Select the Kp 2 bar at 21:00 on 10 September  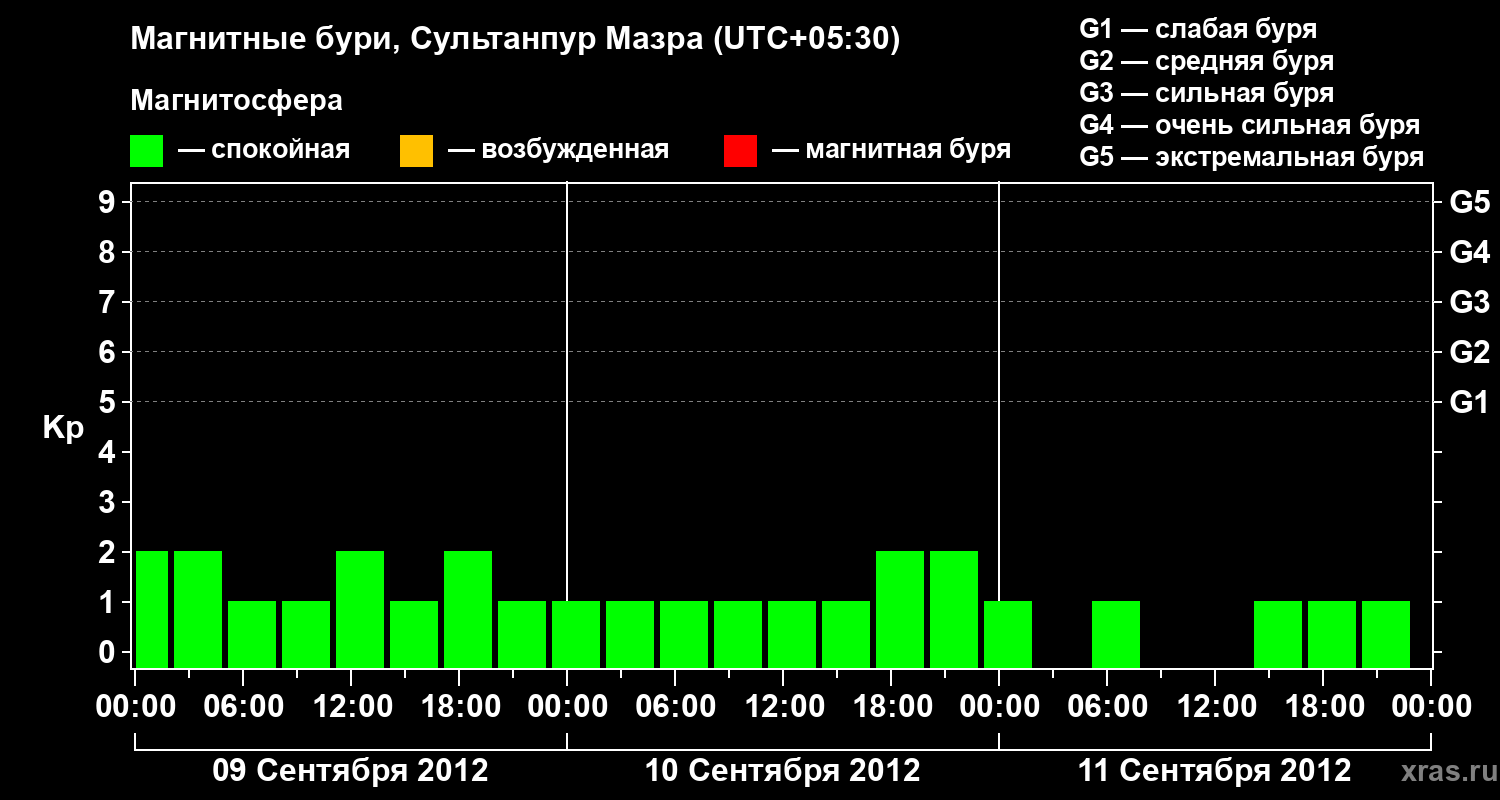click(954, 609)
